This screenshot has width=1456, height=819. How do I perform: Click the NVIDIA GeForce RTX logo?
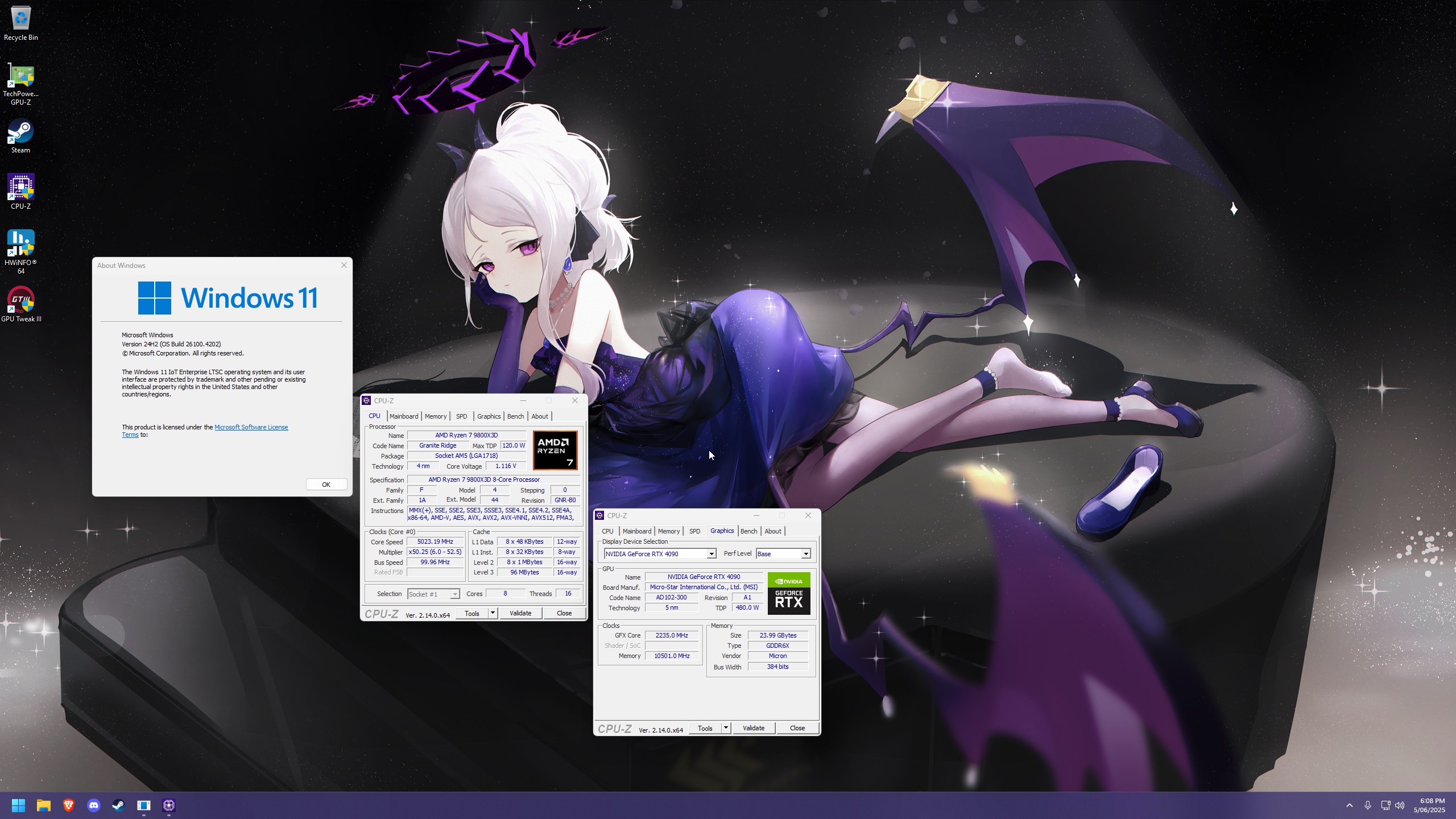[x=789, y=593]
